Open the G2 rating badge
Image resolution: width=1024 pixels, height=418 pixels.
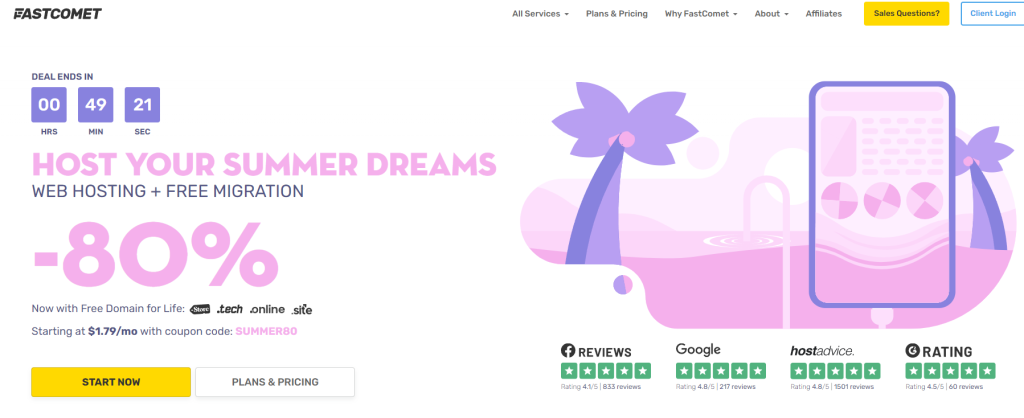938,351
